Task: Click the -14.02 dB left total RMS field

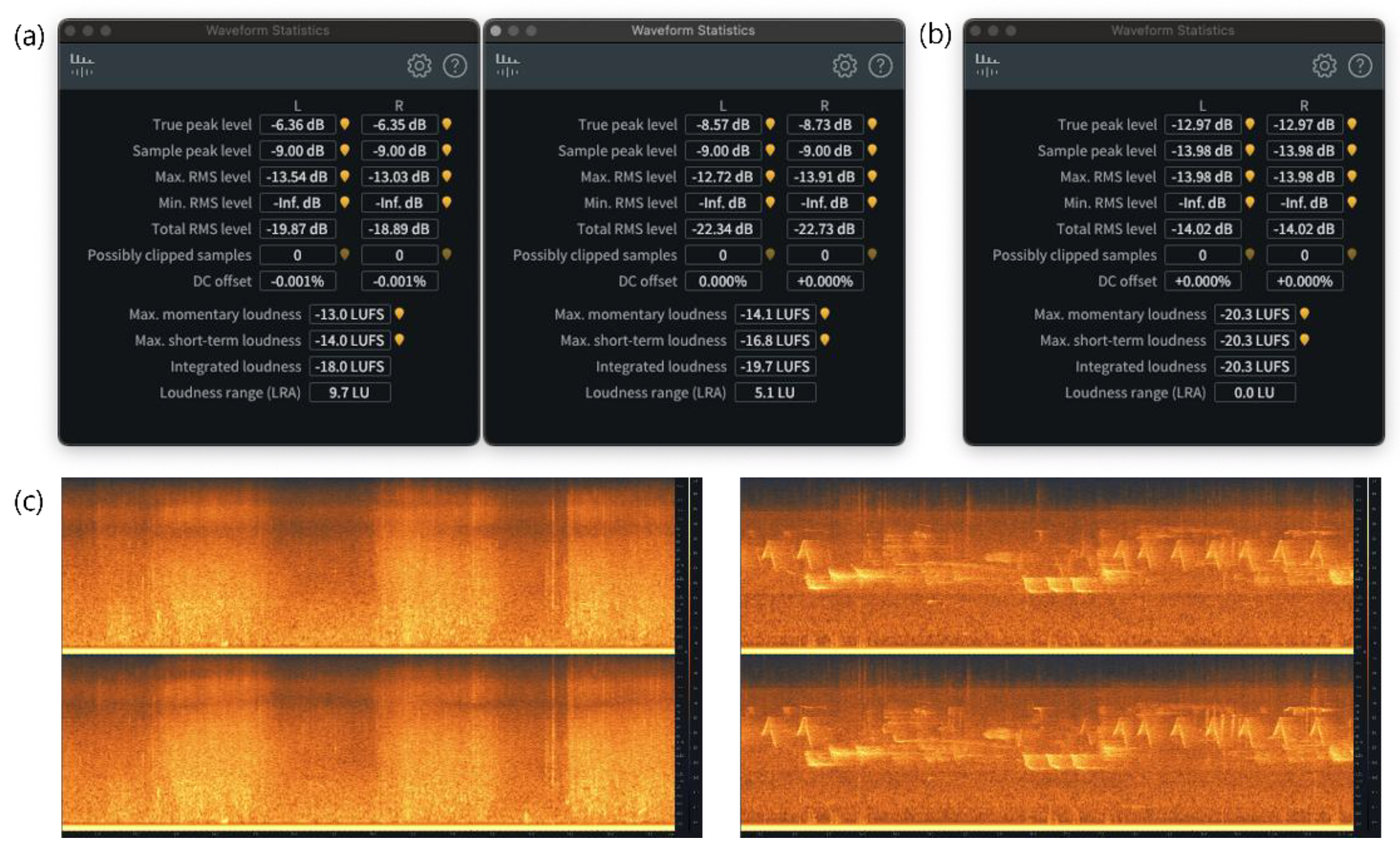Action: tap(1202, 229)
